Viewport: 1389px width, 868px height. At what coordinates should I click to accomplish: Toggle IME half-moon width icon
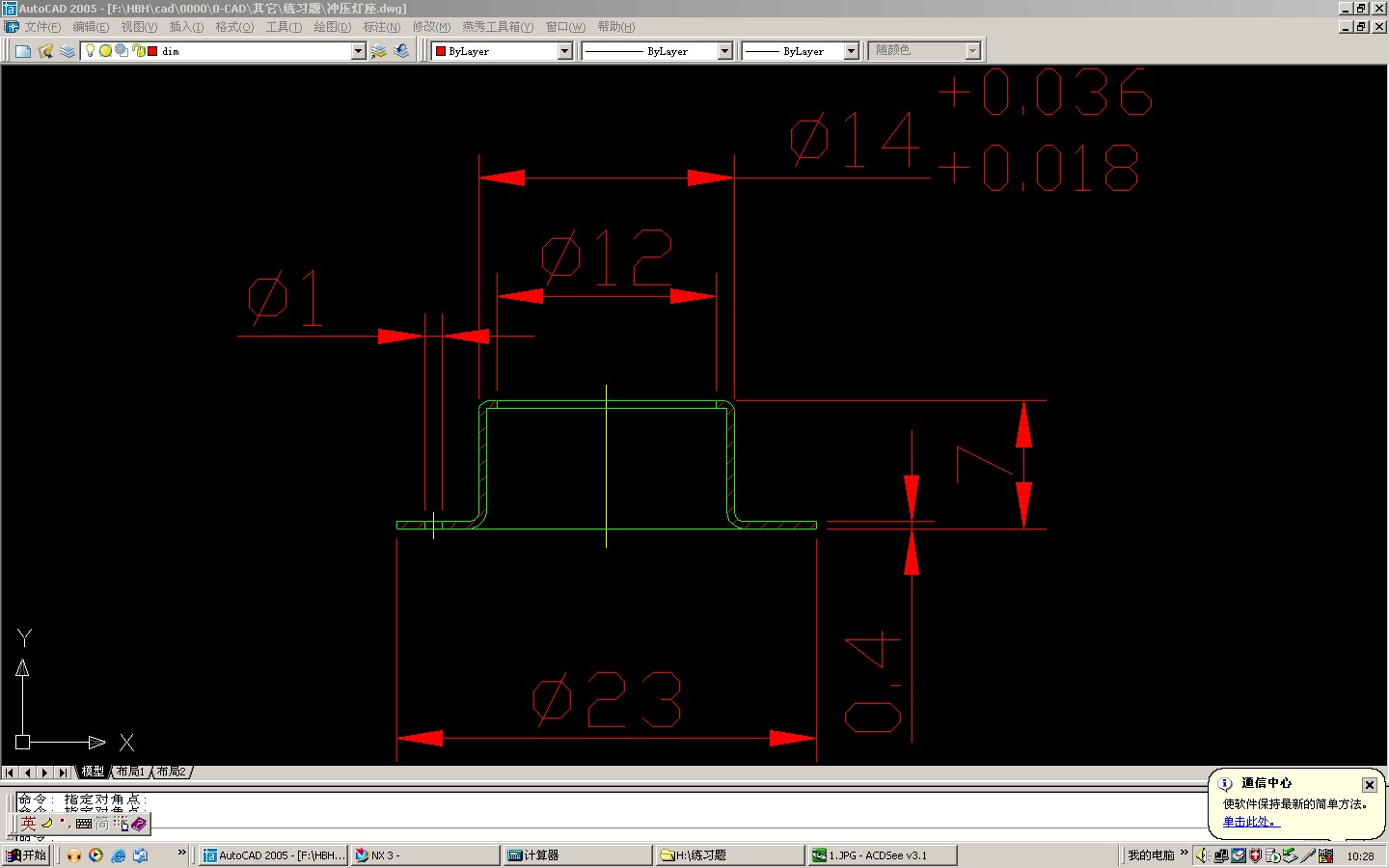tap(46, 824)
